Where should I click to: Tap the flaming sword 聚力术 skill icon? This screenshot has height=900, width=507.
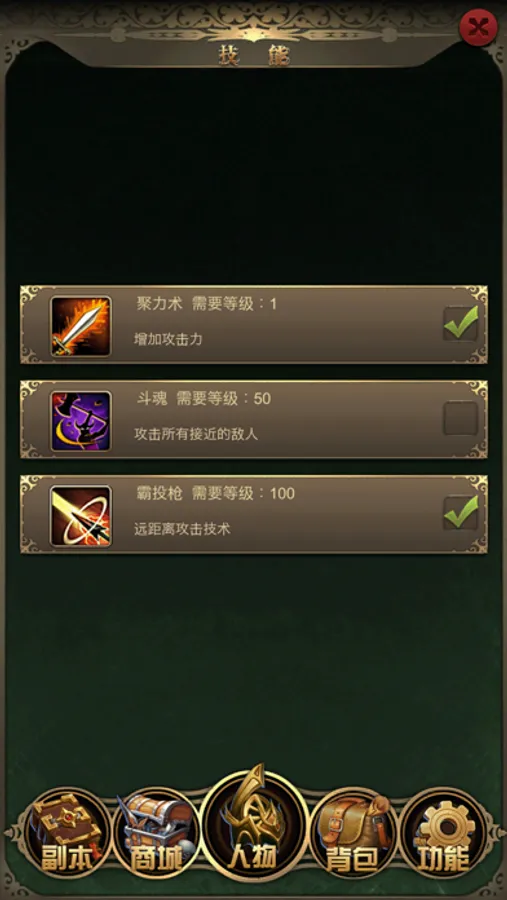pyautogui.click(x=81, y=326)
